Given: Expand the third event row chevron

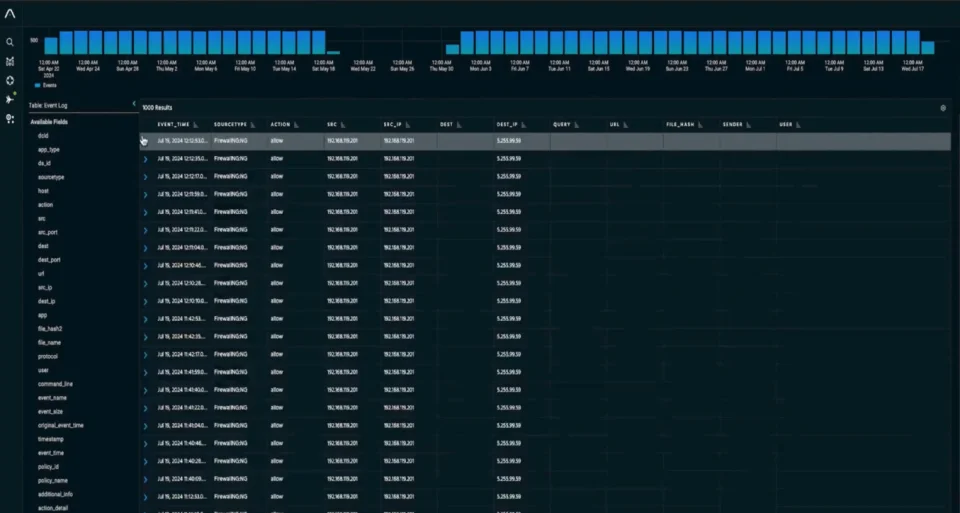Looking at the screenshot, I should click(x=145, y=177).
